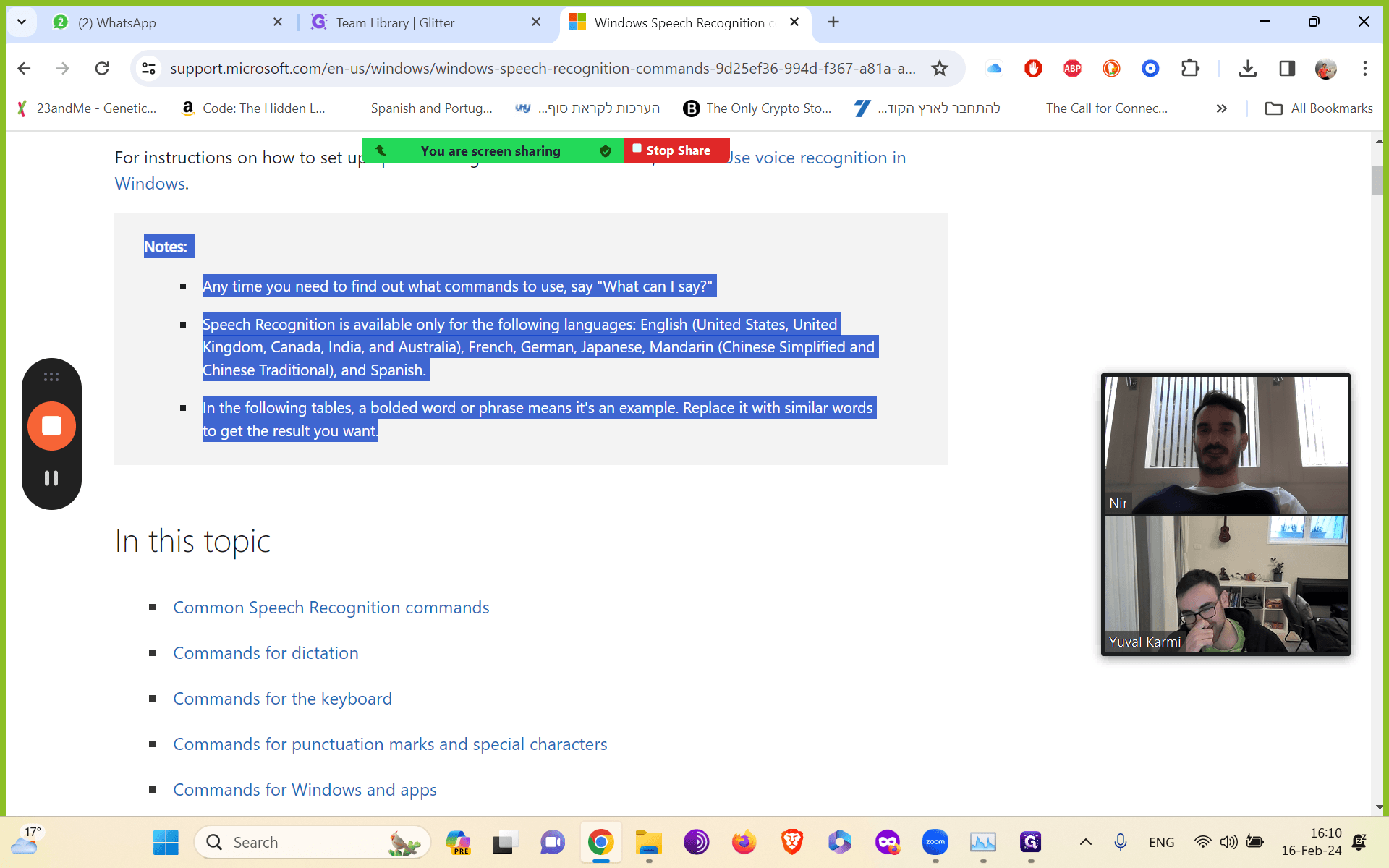Go back to previous page

pos(24,68)
